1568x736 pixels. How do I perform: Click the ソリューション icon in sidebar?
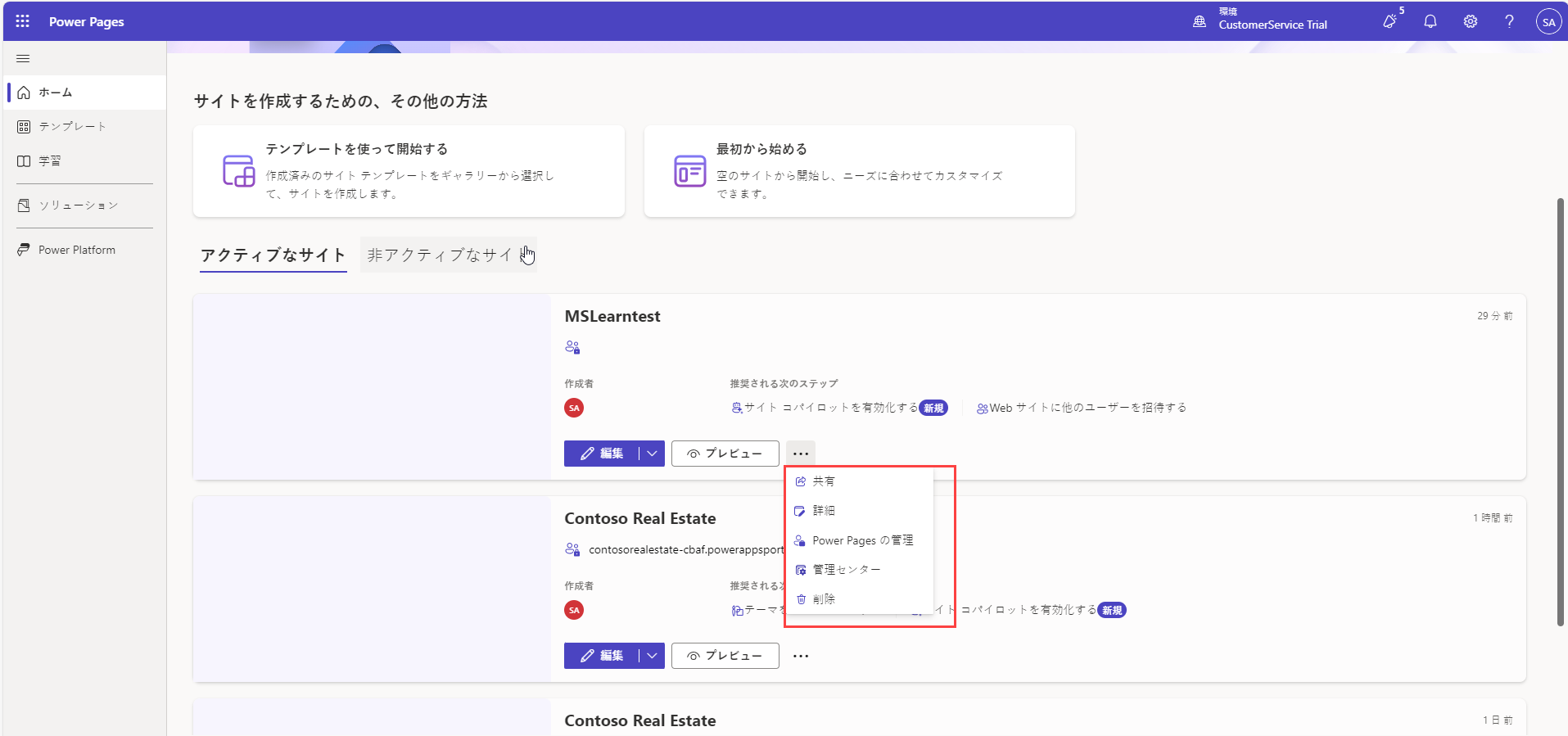[24, 205]
